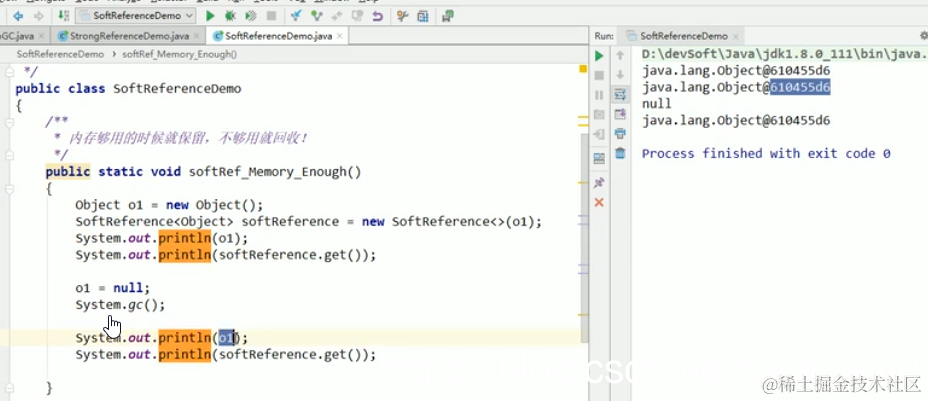Restore layout in the Run panel
Image resolution: width=928 pixels, height=401 pixels.
pyautogui.click(x=599, y=158)
